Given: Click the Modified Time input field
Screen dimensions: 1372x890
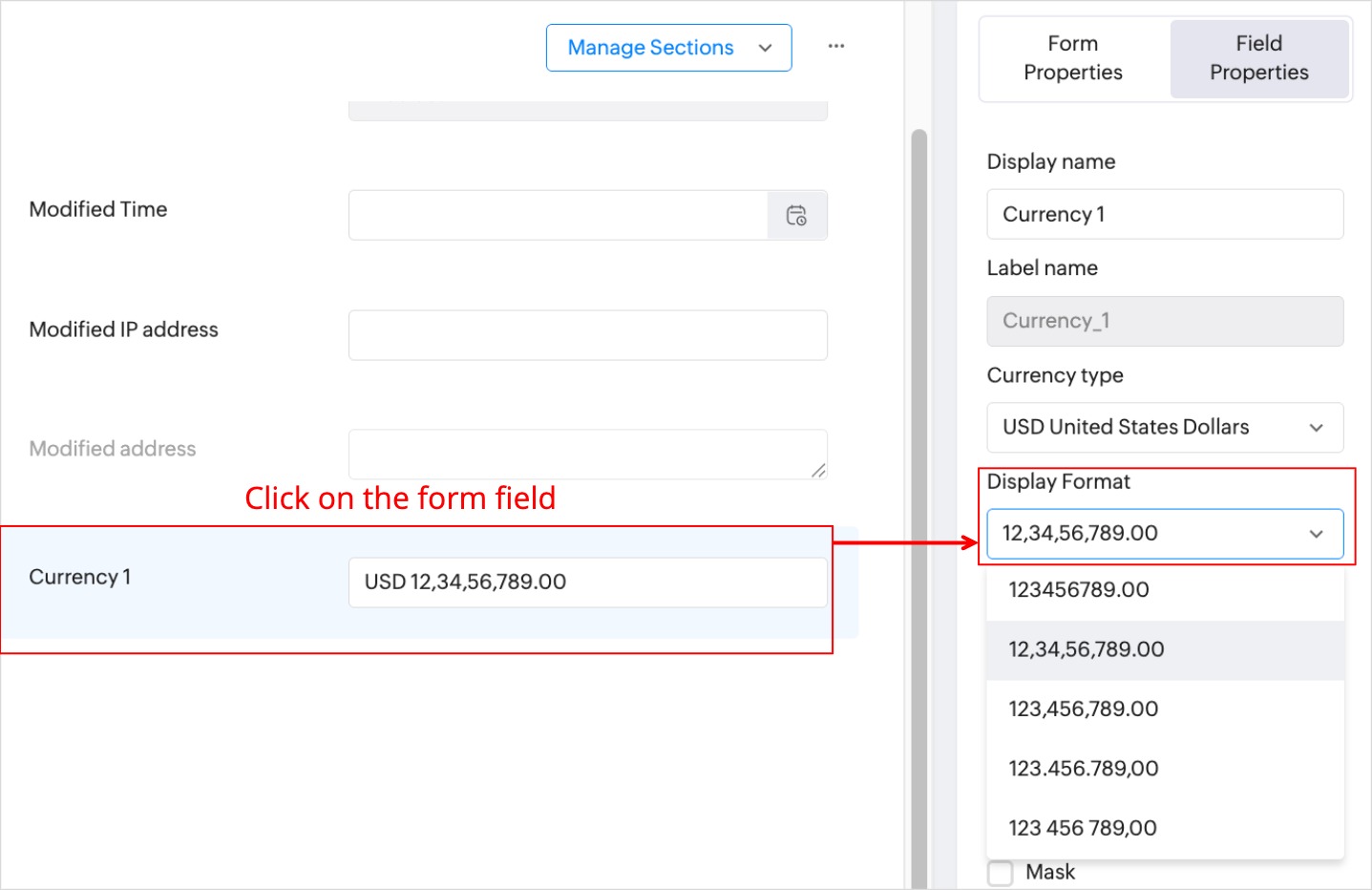Looking at the screenshot, I should coord(559,216).
